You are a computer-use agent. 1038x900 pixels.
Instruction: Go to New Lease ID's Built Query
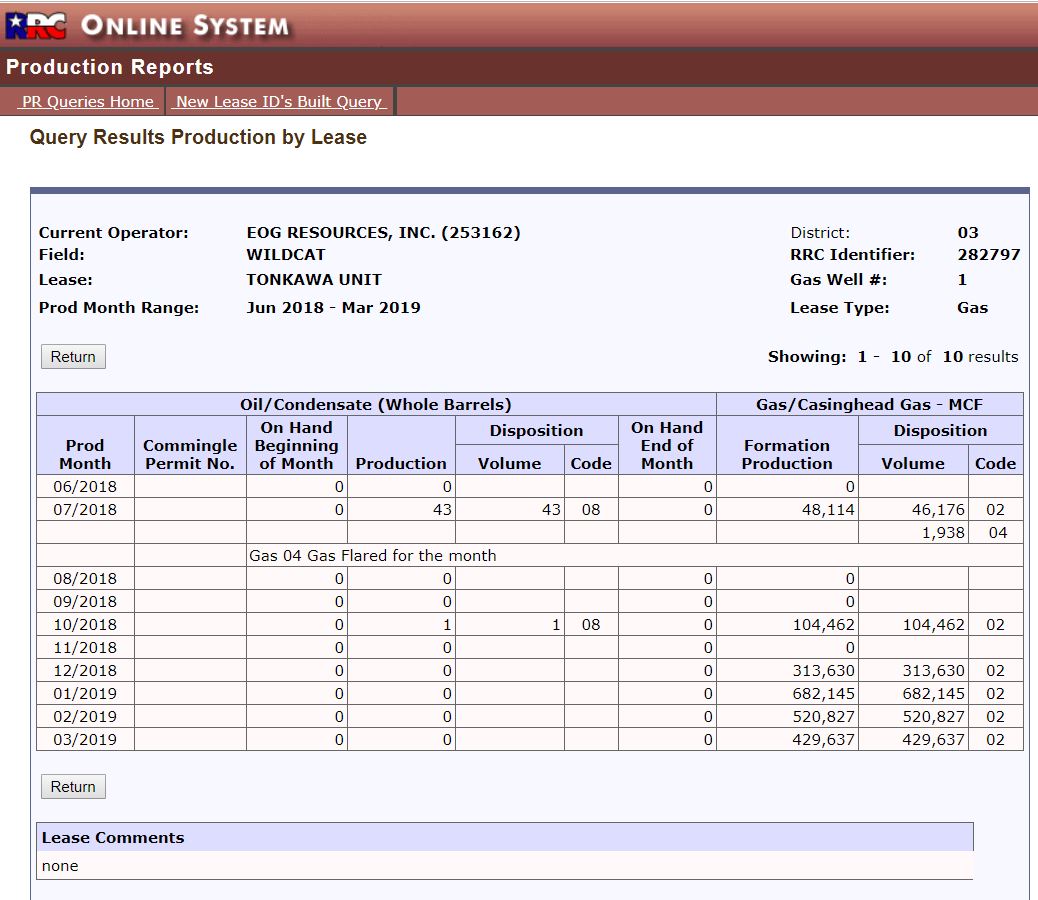click(279, 101)
